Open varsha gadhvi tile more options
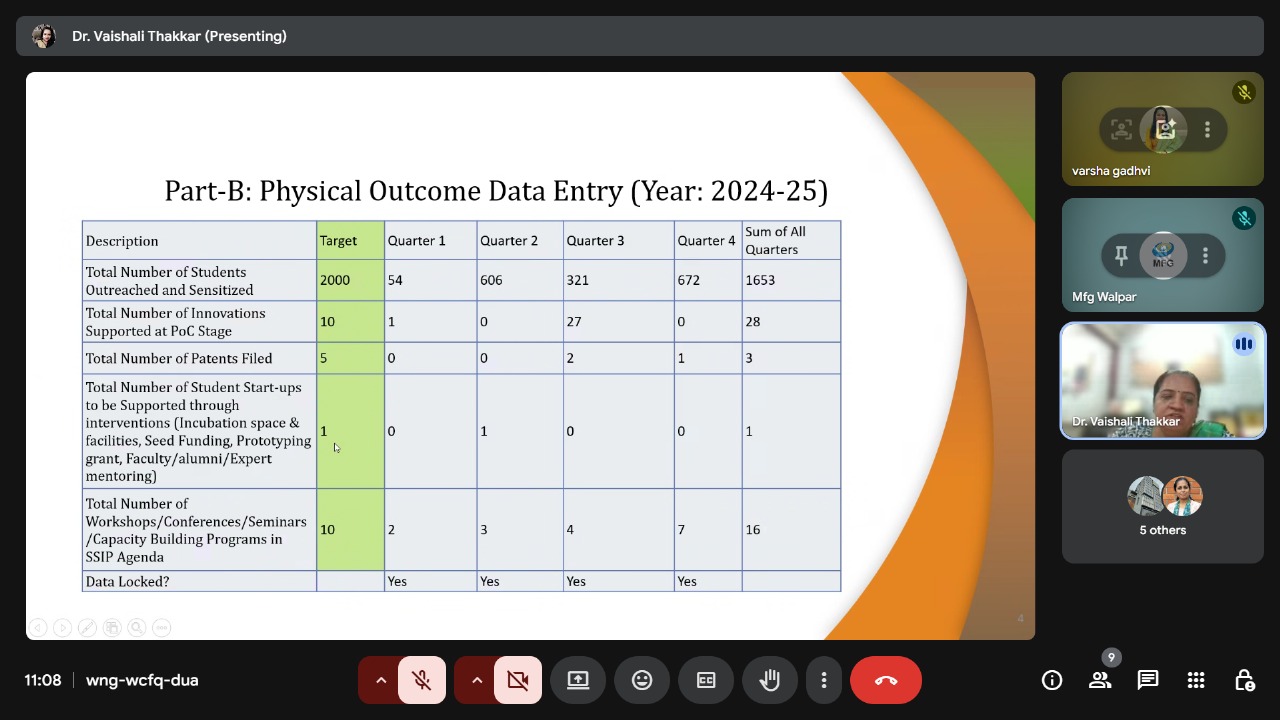 tap(1207, 129)
